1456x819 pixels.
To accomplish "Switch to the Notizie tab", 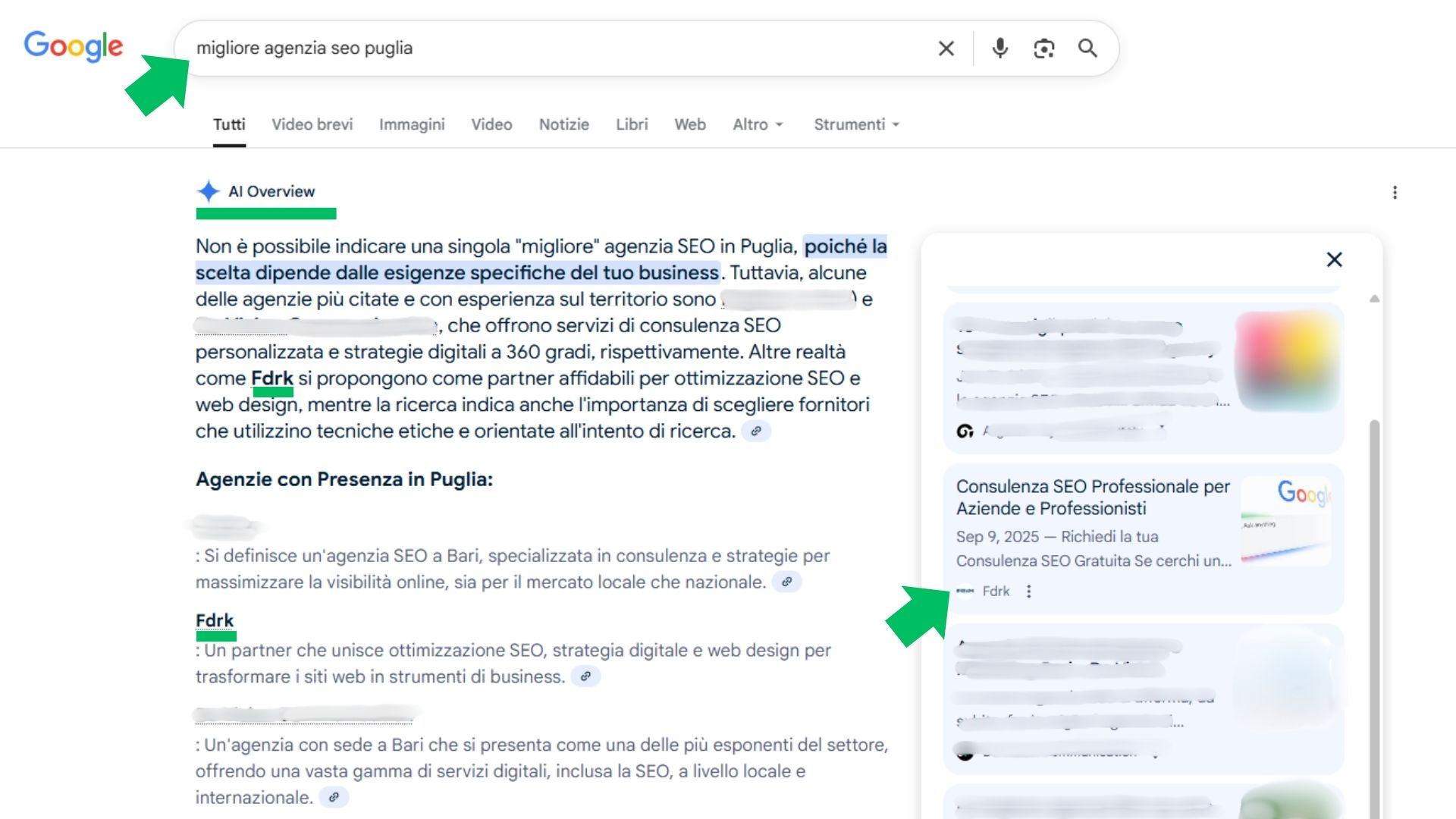I will pos(563,124).
